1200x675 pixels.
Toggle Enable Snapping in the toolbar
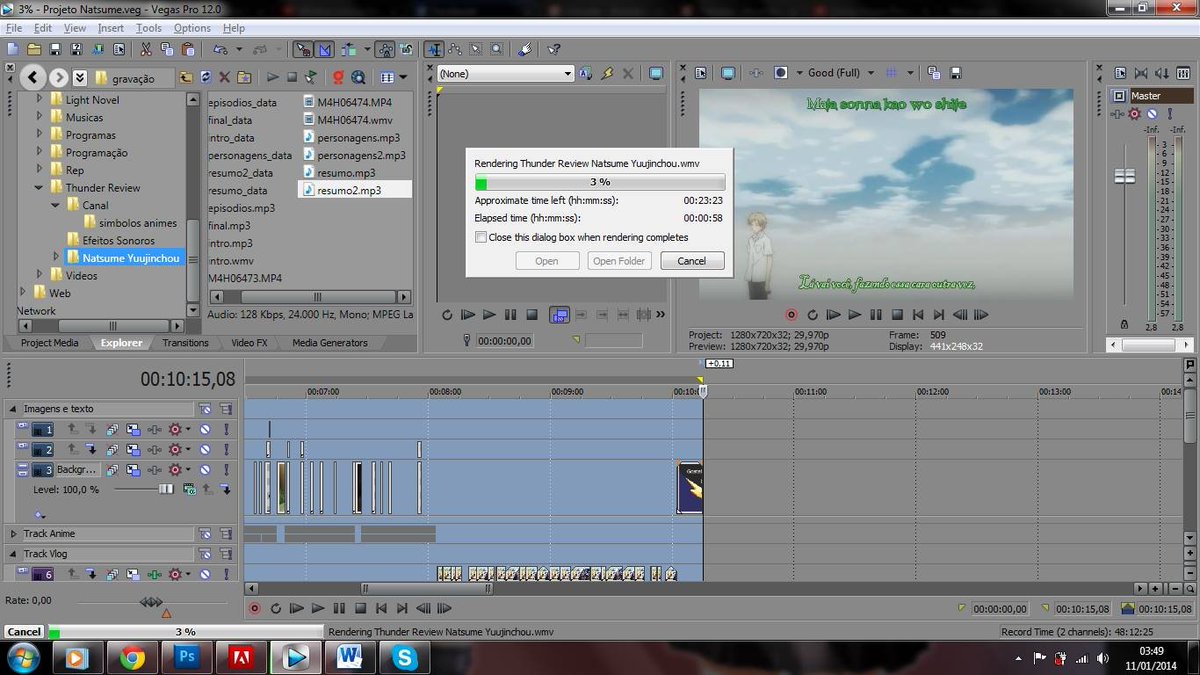tap(302, 48)
